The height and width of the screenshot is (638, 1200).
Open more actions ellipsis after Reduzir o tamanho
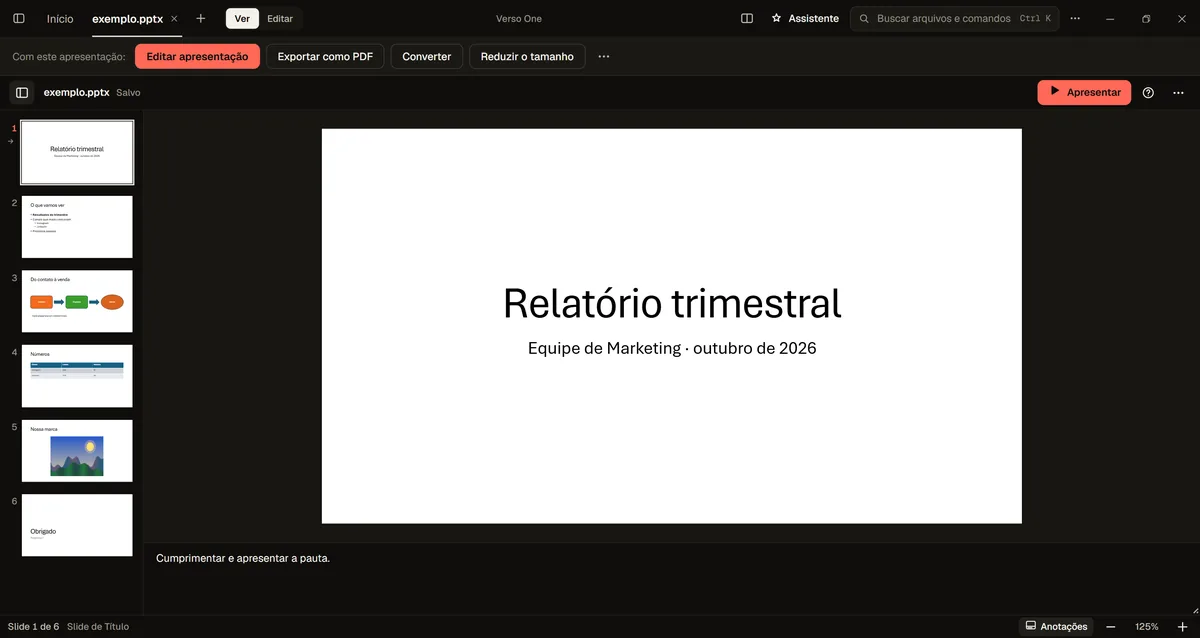604,57
